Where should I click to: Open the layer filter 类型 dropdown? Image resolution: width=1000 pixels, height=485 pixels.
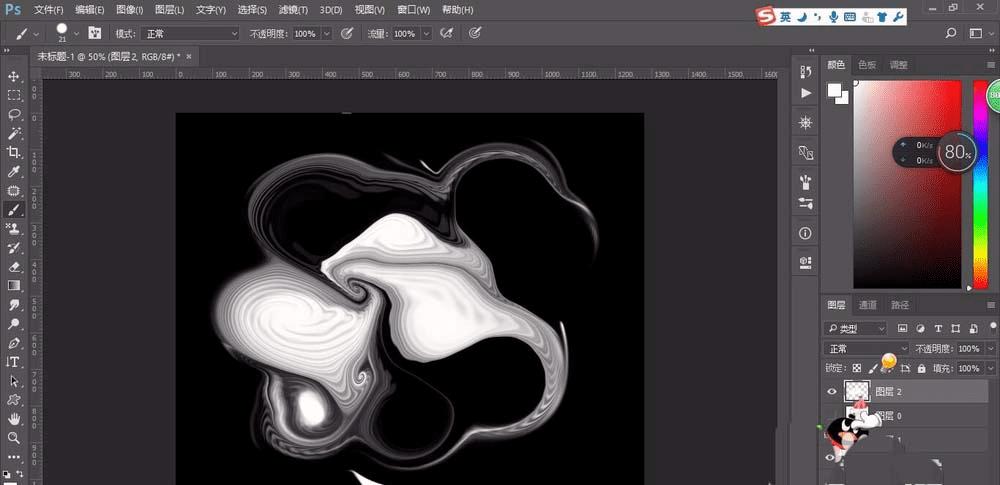(857, 328)
